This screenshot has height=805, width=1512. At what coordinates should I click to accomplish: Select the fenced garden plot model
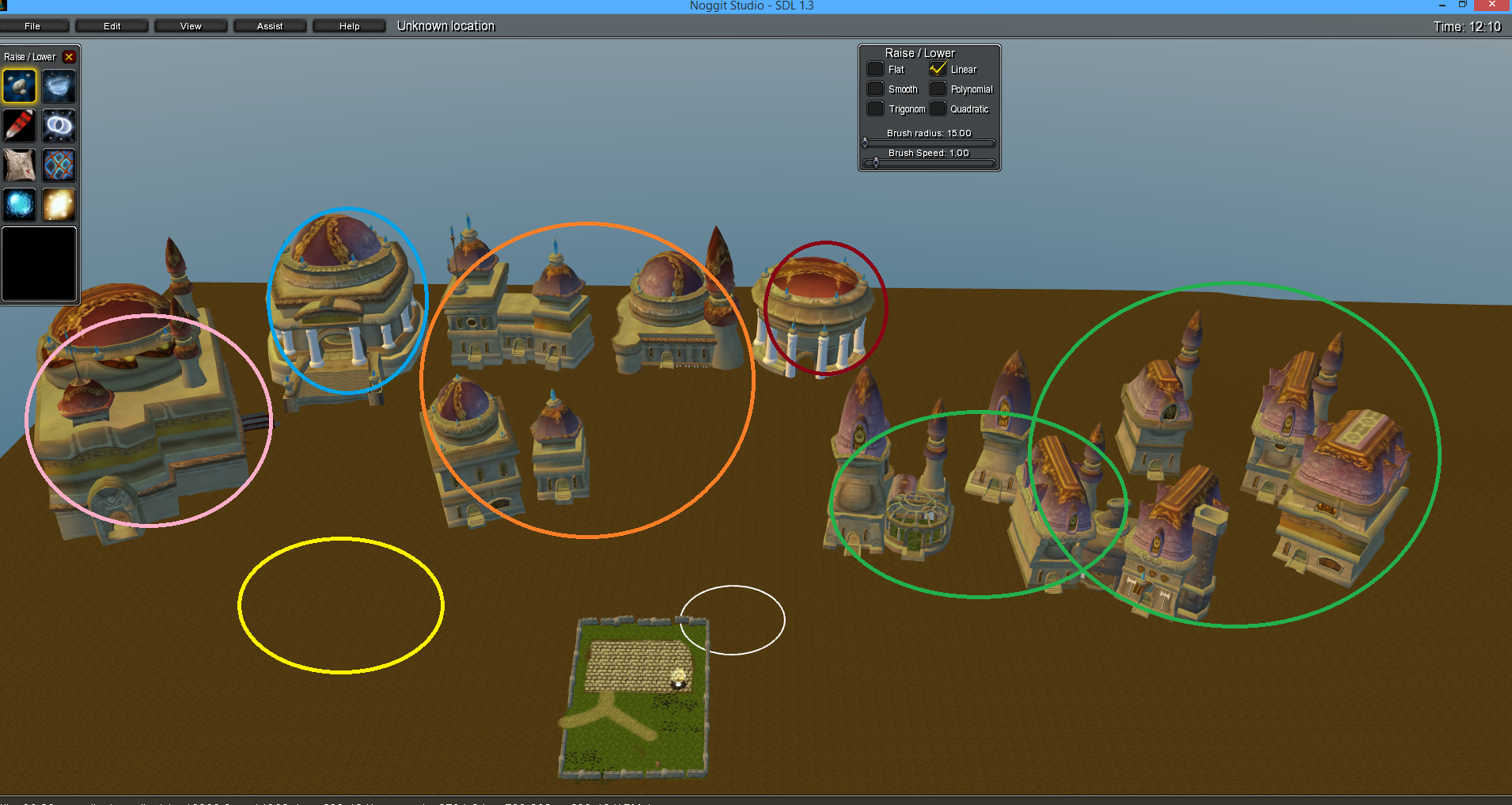pos(635,697)
